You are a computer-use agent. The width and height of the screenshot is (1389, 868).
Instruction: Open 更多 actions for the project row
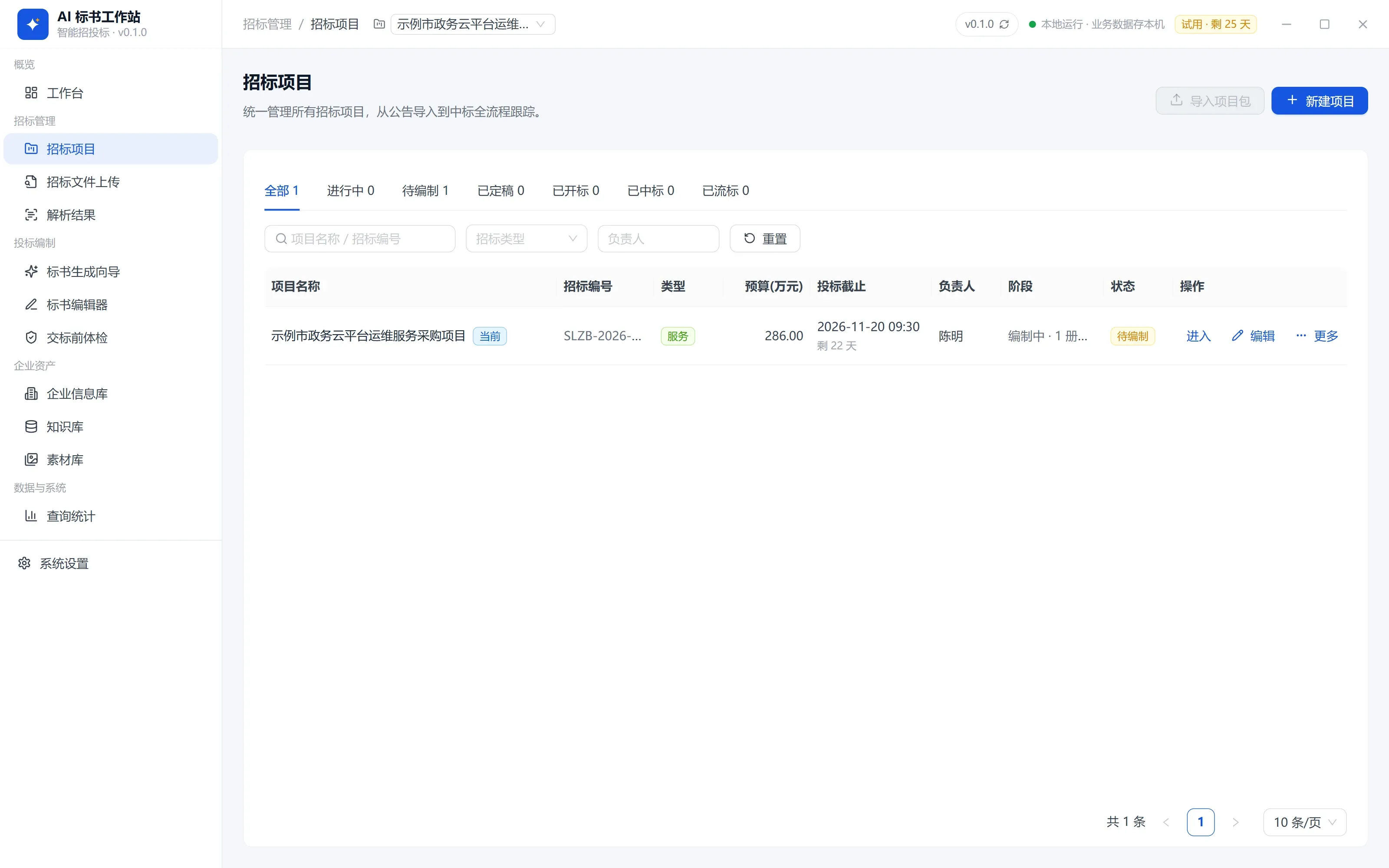coord(1317,336)
